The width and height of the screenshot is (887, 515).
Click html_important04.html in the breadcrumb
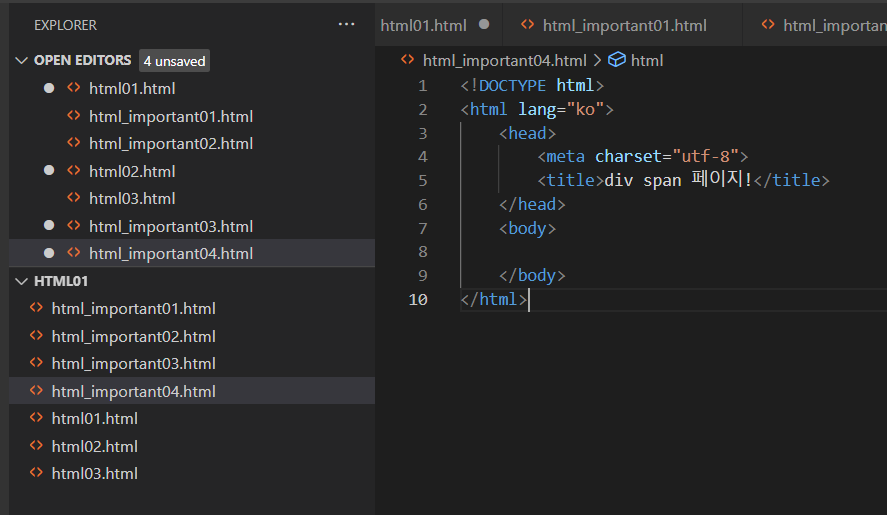[505, 61]
